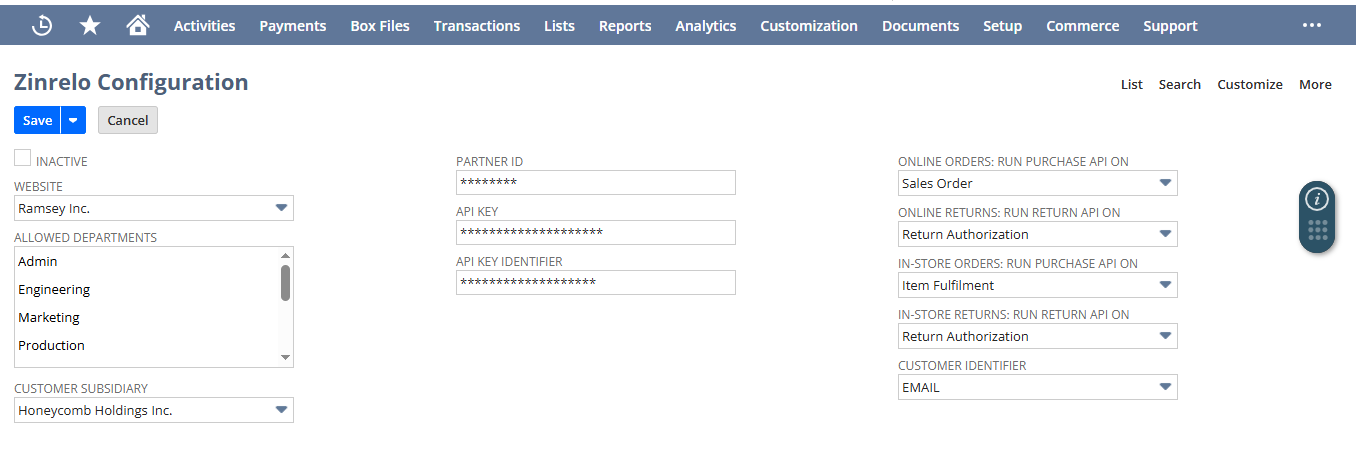The height and width of the screenshot is (465, 1356).
Task: Open the Documents menu
Action: tap(920, 26)
